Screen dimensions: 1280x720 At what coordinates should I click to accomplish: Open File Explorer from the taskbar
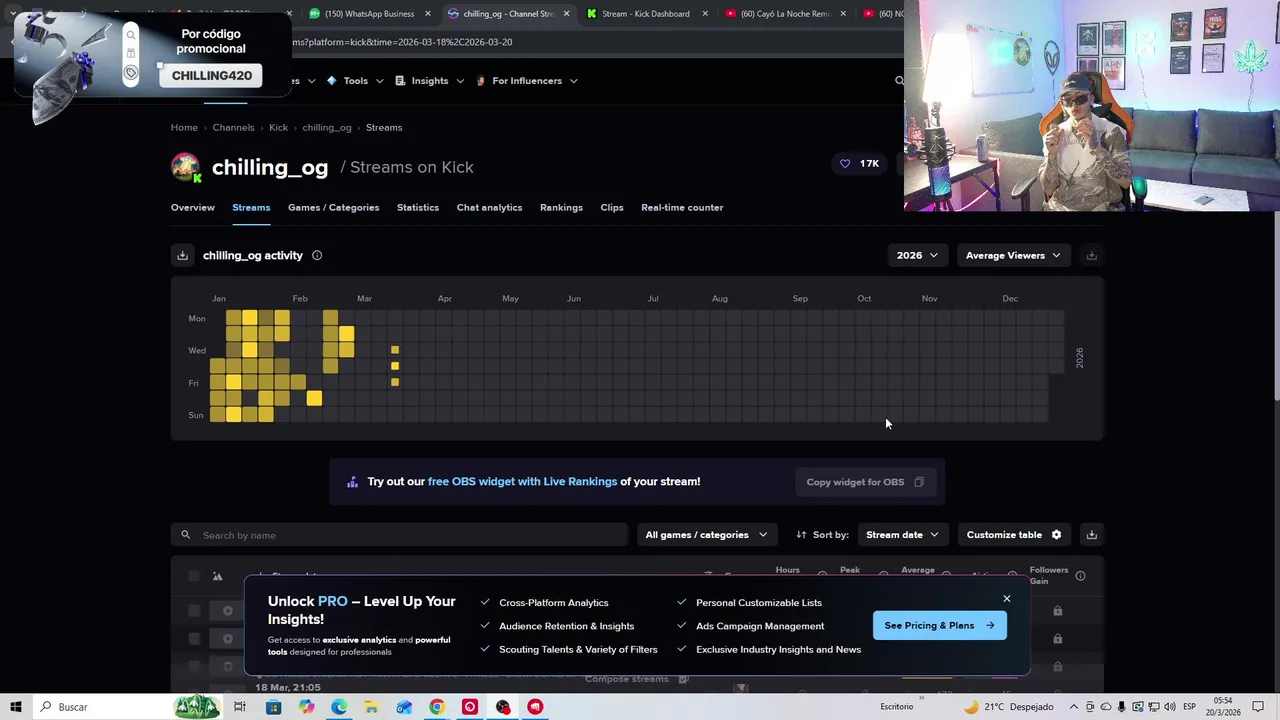pyautogui.click(x=371, y=707)
